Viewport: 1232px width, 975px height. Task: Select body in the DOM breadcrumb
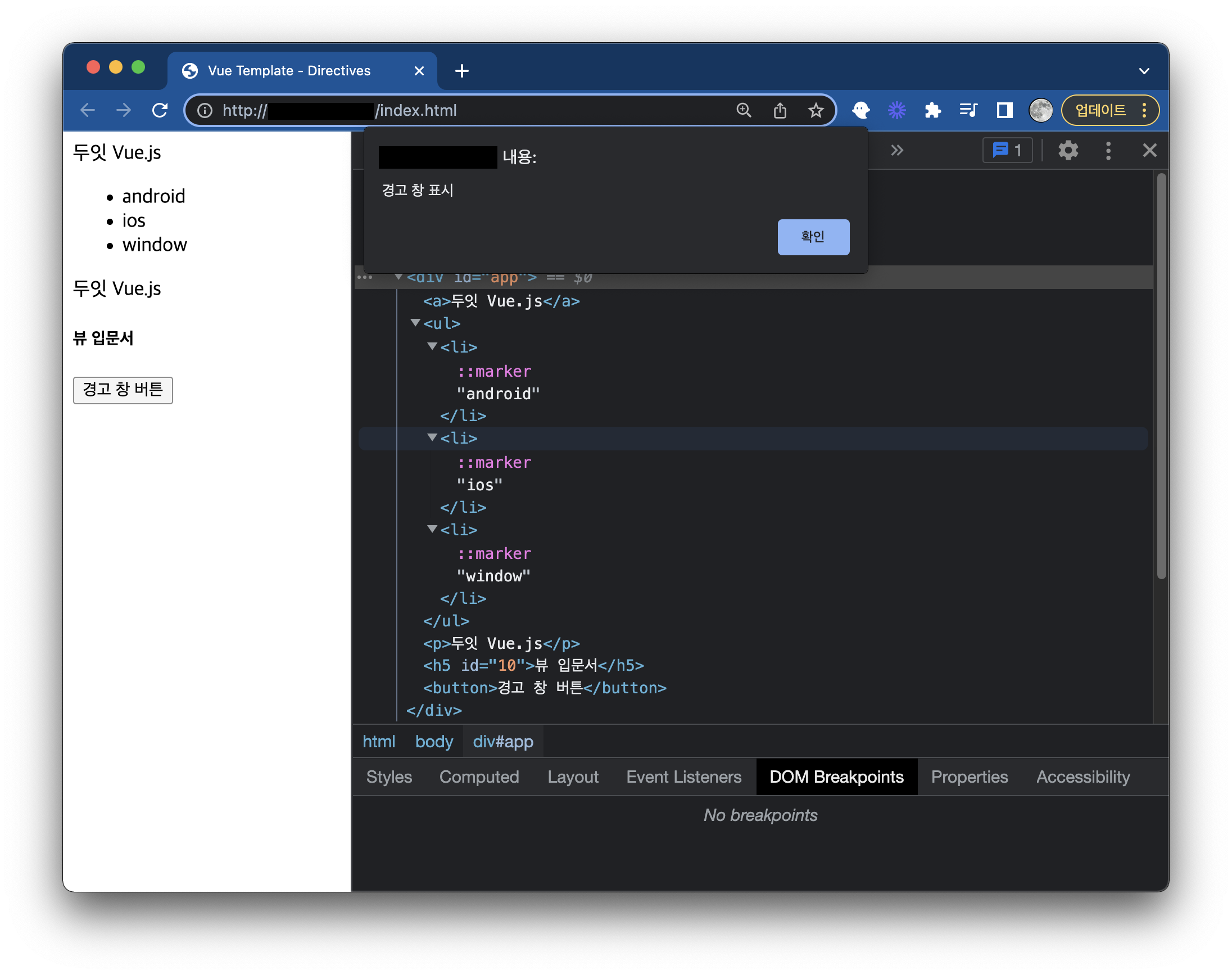434,742
